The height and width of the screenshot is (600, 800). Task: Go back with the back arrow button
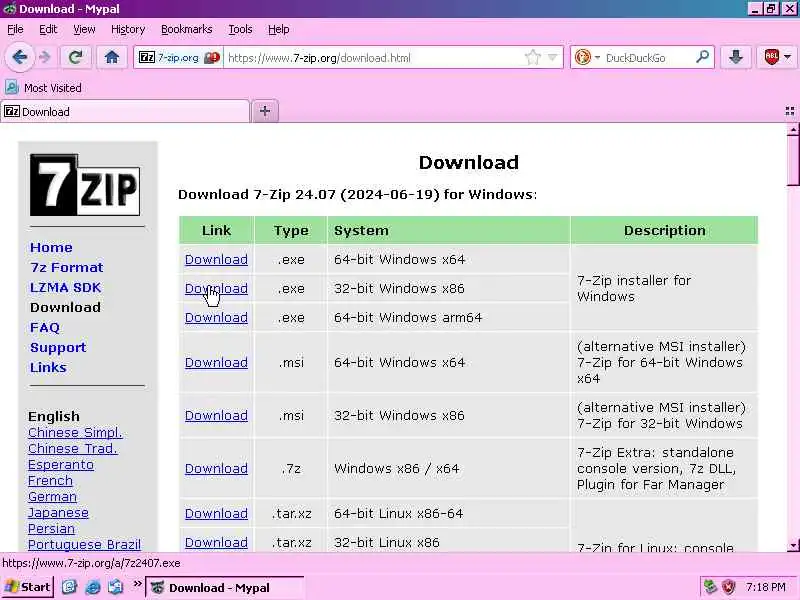(19, 57)
